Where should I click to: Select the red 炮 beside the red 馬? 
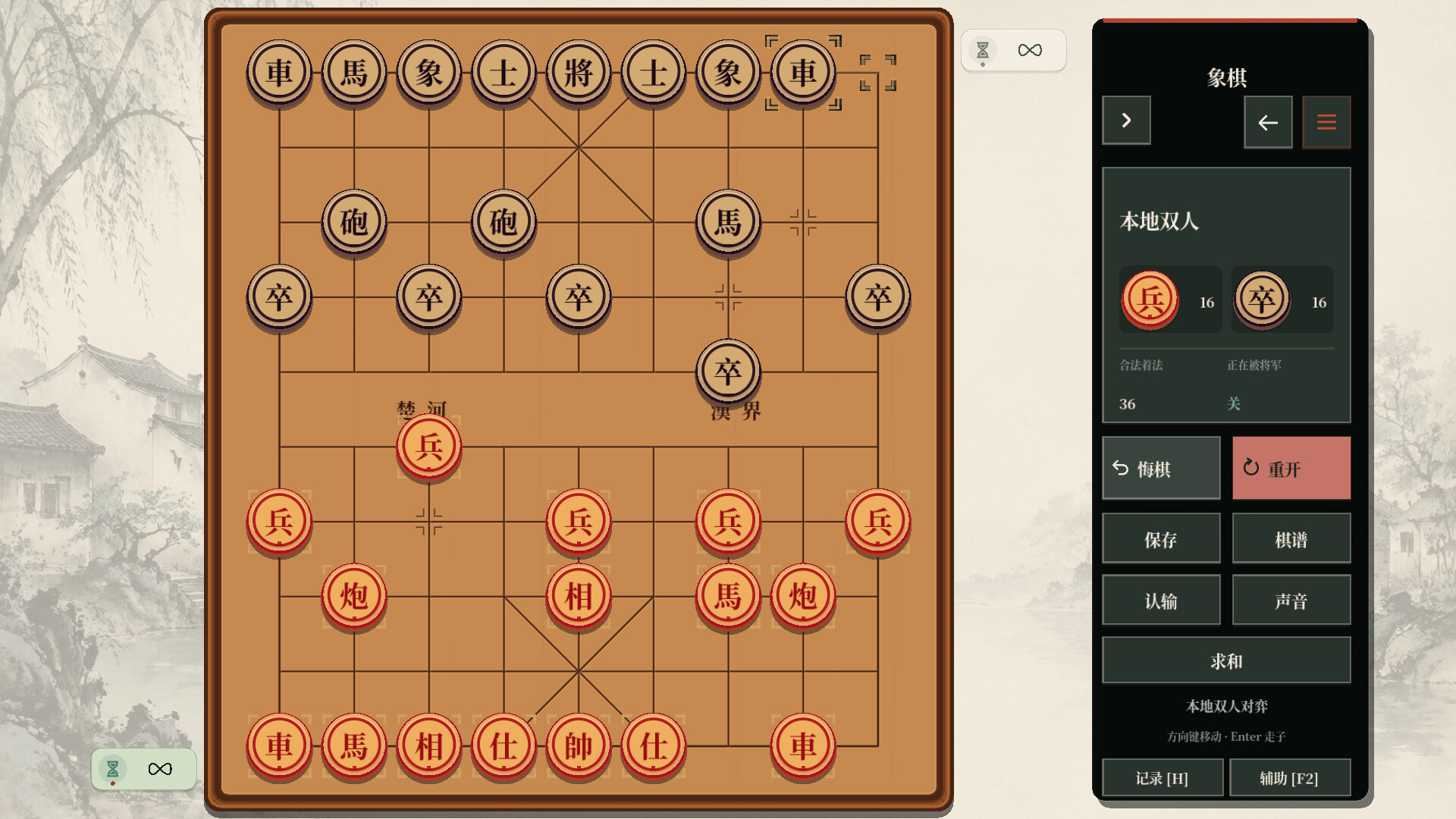coord(803,597)
